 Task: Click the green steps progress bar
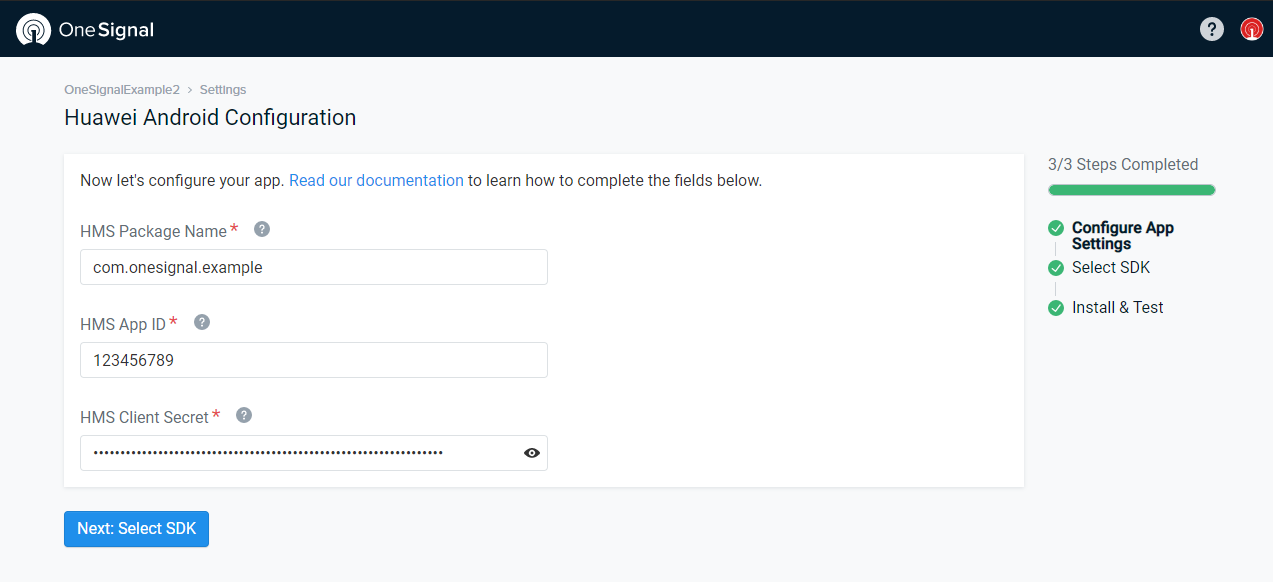(1132, 190)
